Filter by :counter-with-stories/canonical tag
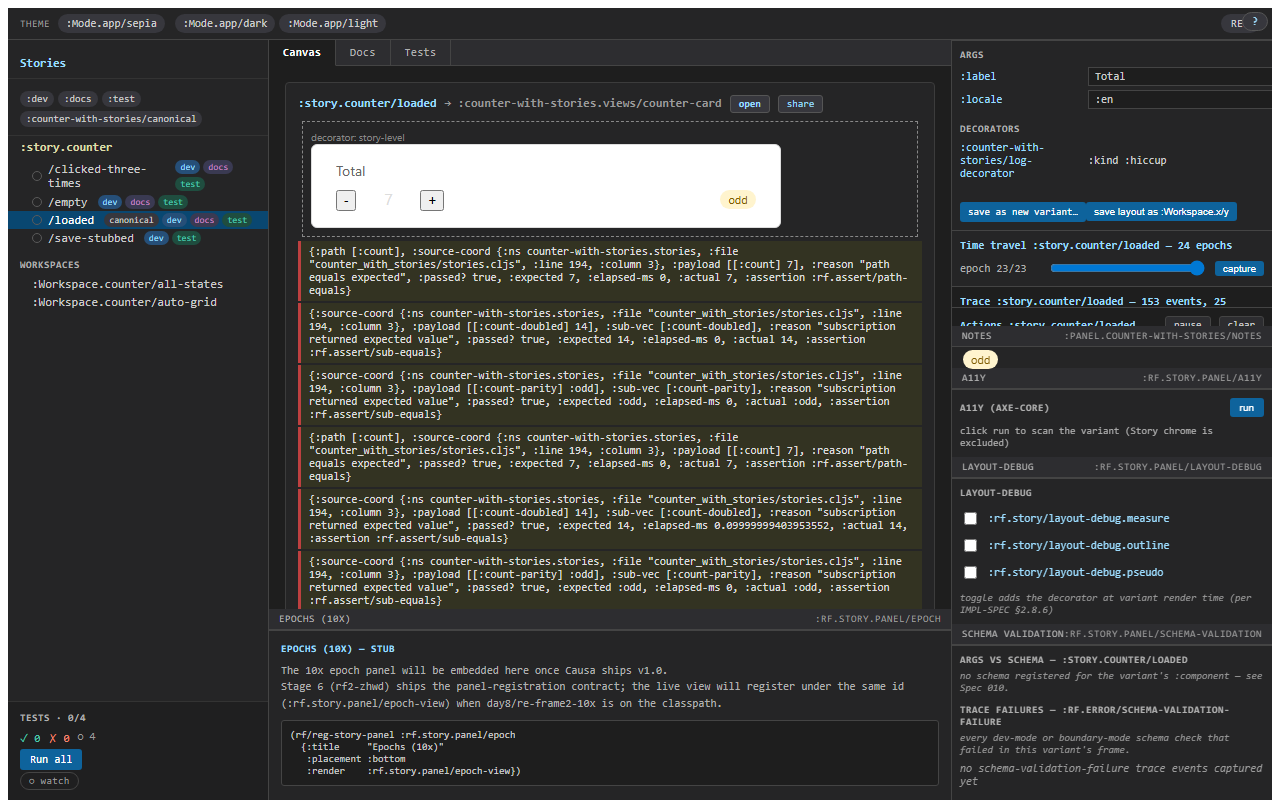 [x=111, y=118]
